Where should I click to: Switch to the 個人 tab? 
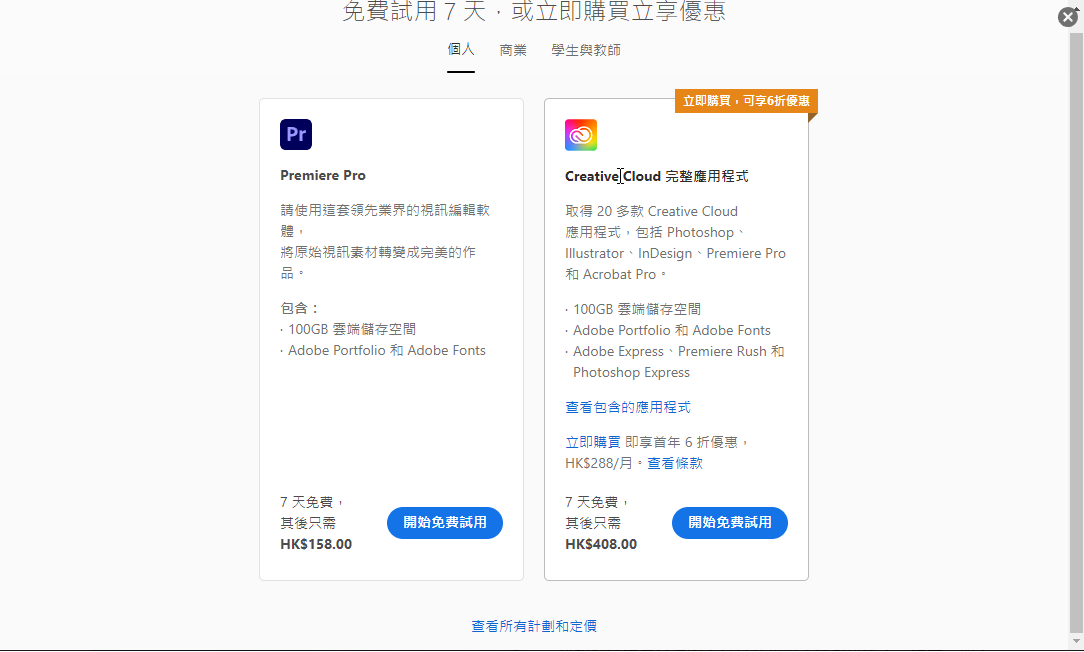[x=460, y=50]
